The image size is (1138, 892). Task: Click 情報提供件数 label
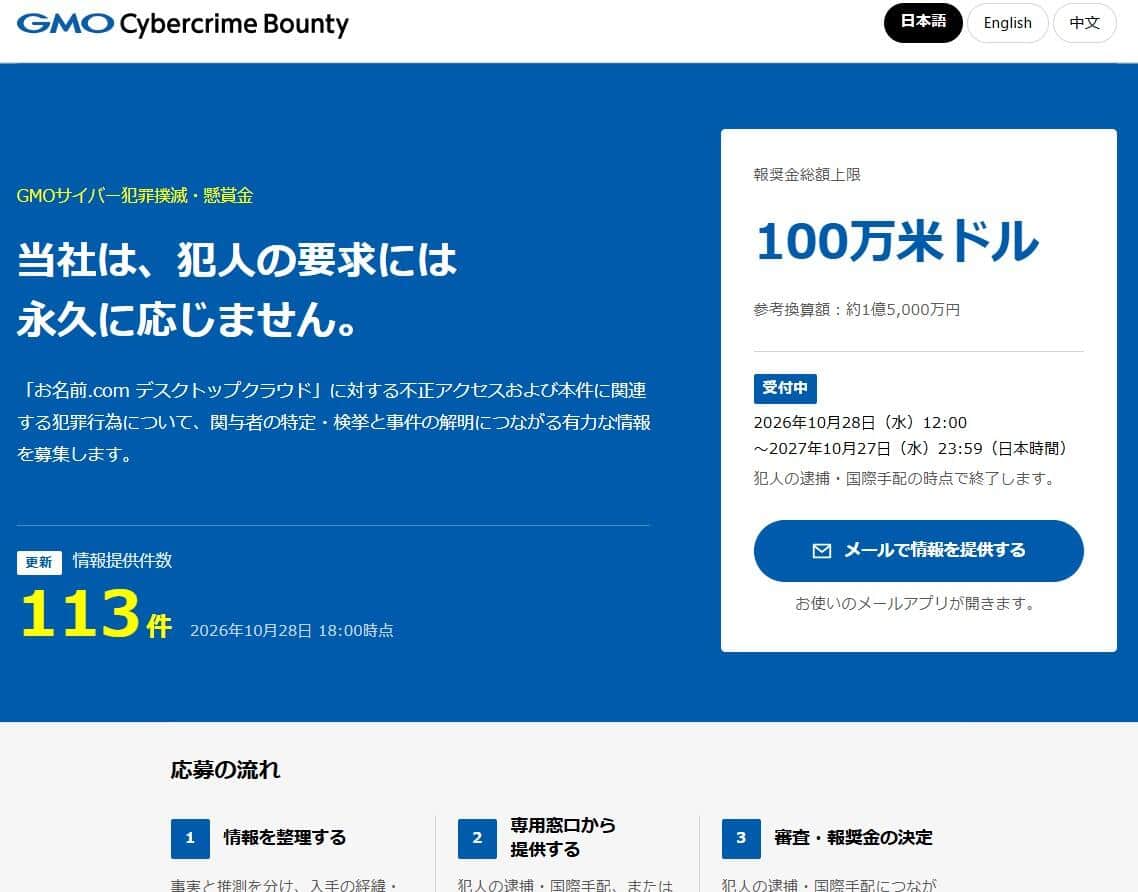point(123,560)
